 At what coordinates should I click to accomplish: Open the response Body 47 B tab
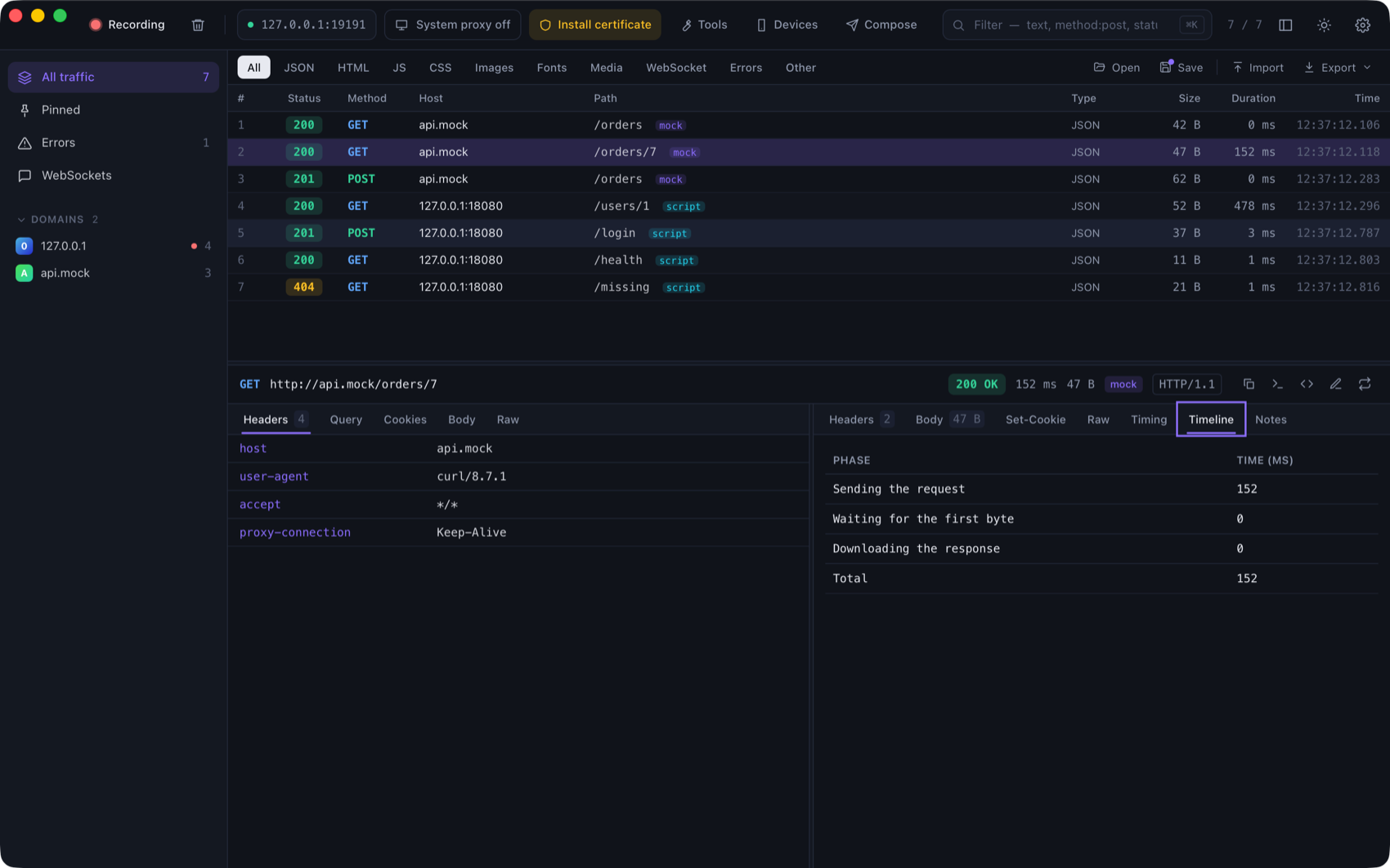(948, 419)
